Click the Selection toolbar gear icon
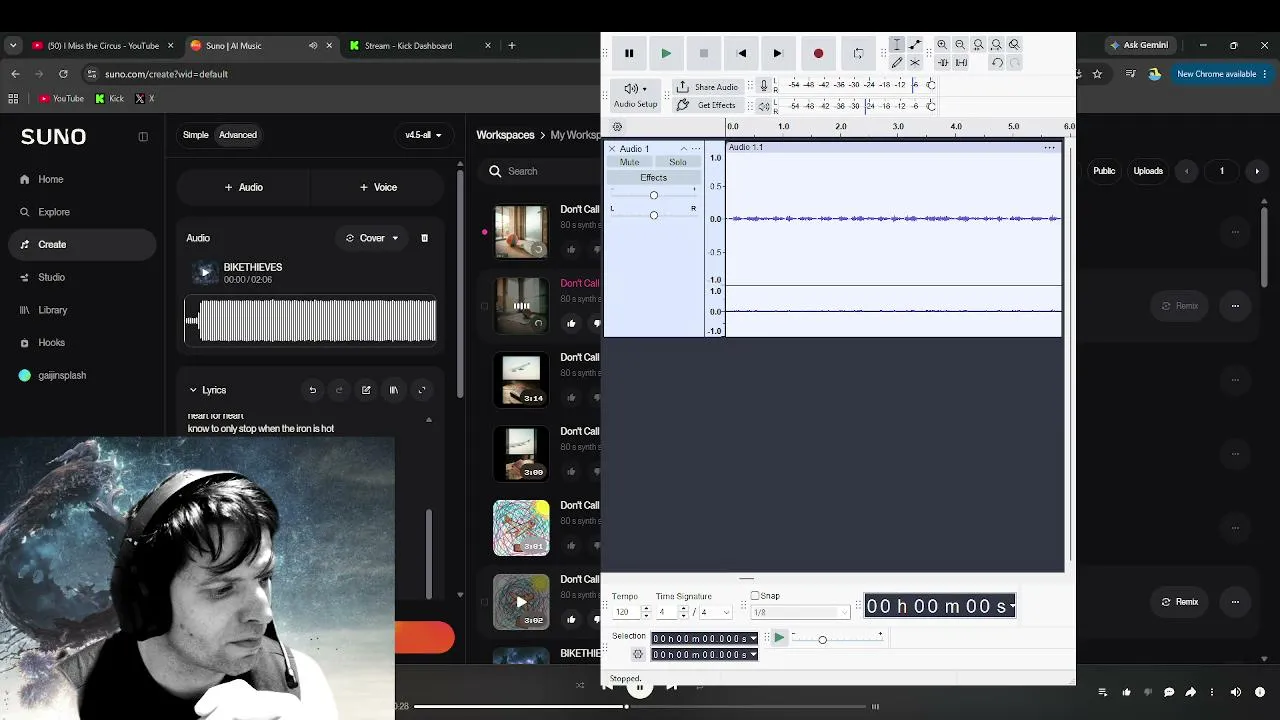 click(637, 655)
